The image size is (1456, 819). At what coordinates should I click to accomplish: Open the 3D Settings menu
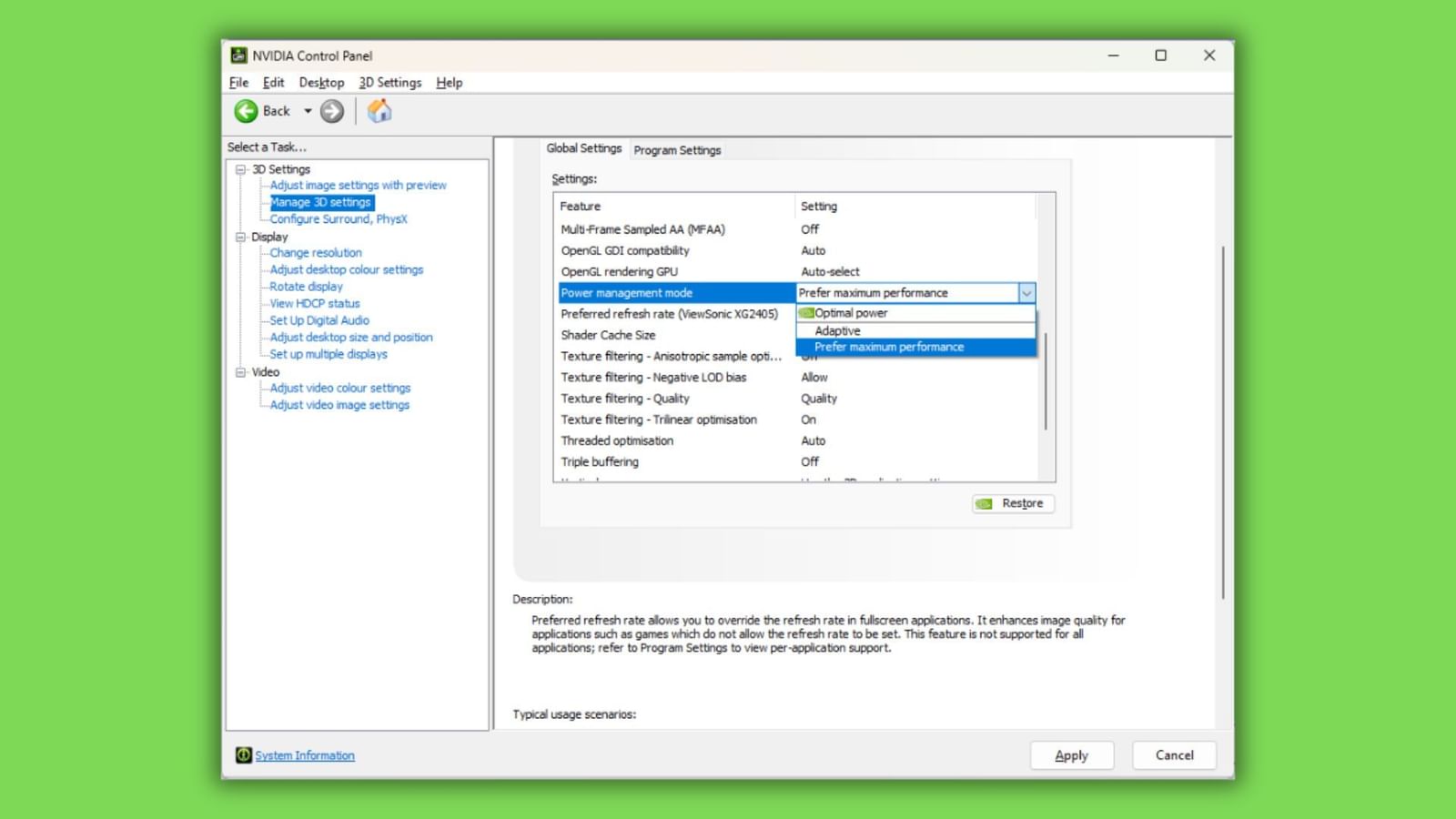click(x=389, y=82)
